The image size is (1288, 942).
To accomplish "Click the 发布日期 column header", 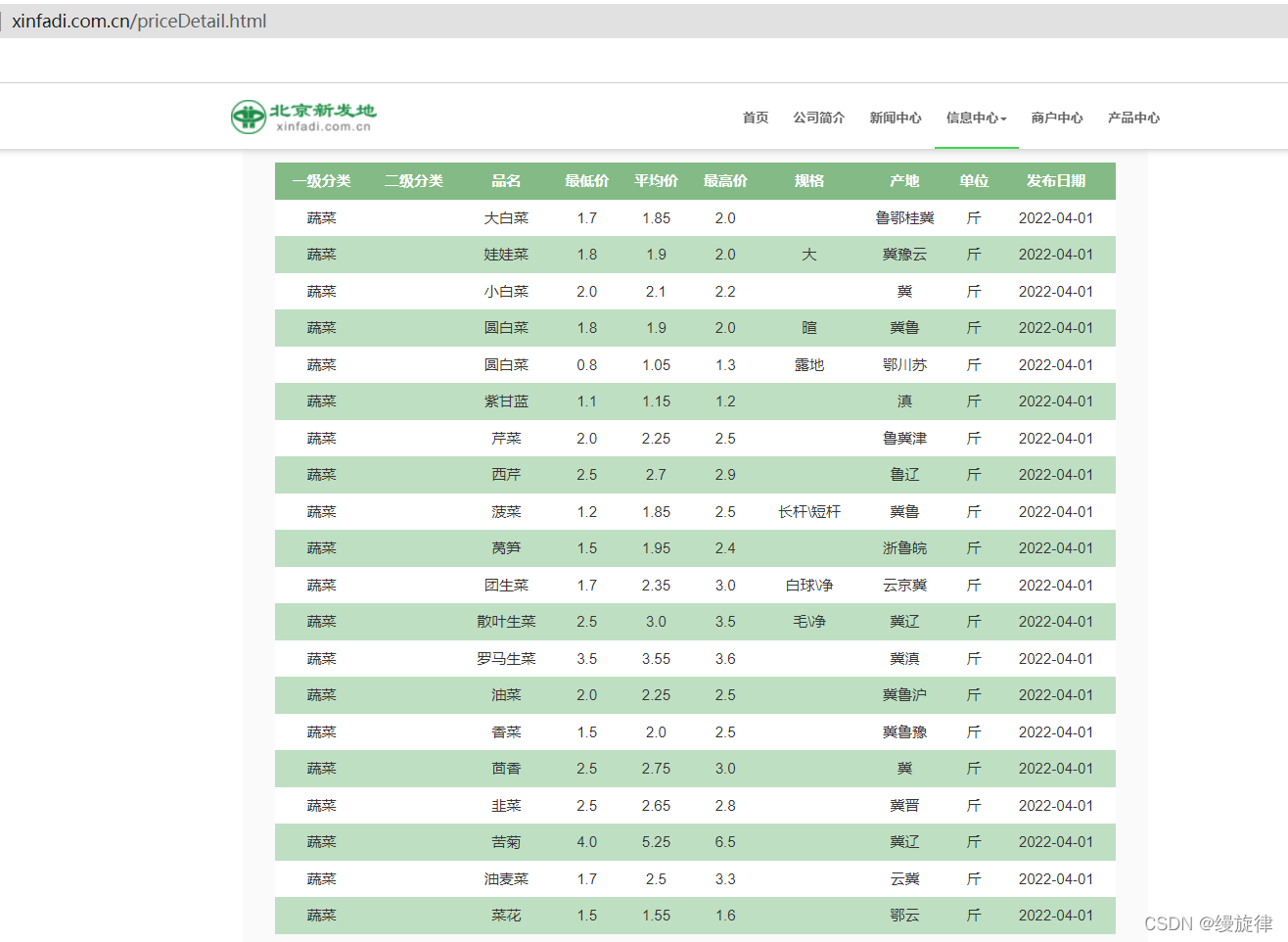I will (x=1056, y=181).
